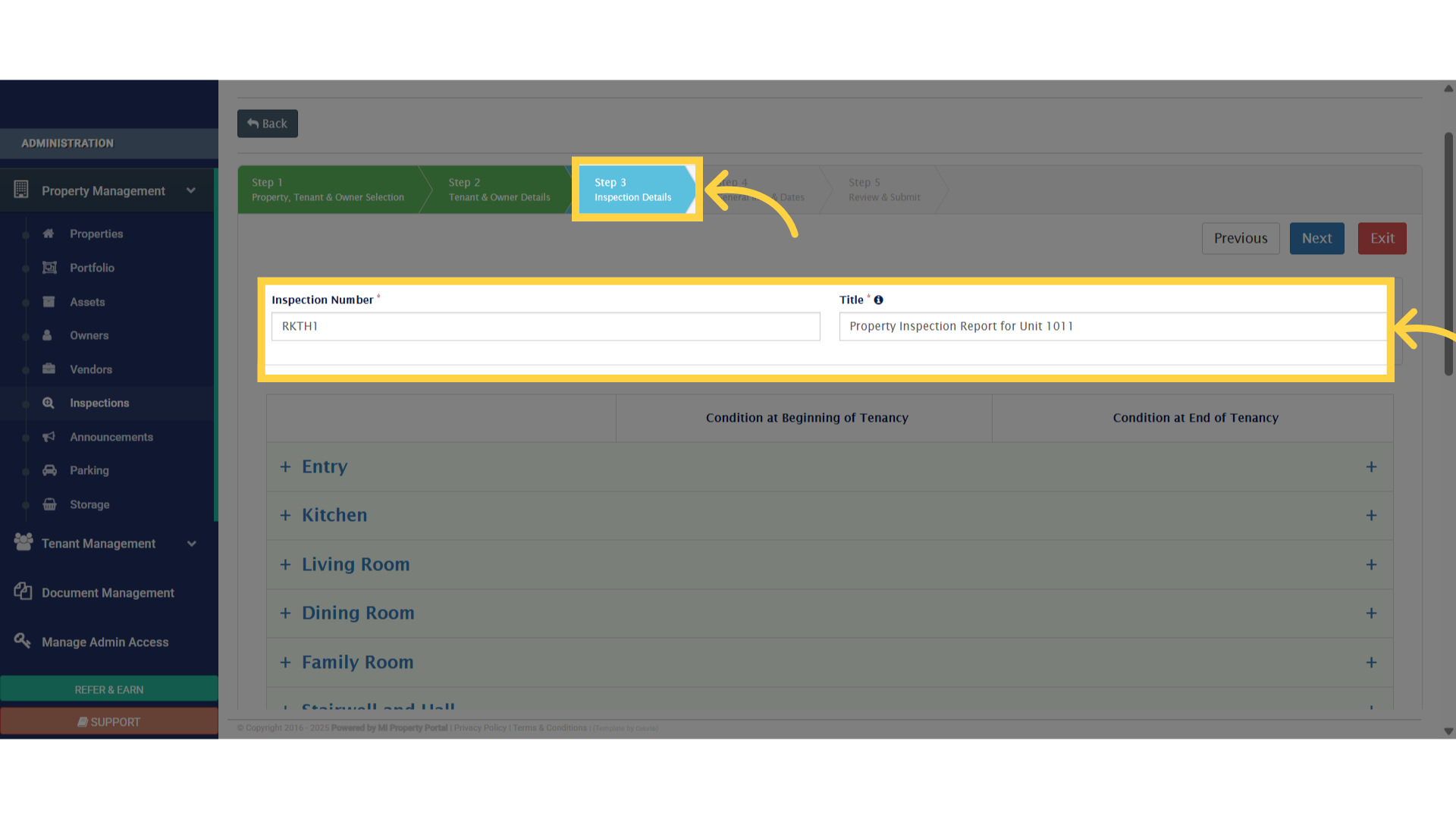Click the Title info icon

[x=878, y=300]
